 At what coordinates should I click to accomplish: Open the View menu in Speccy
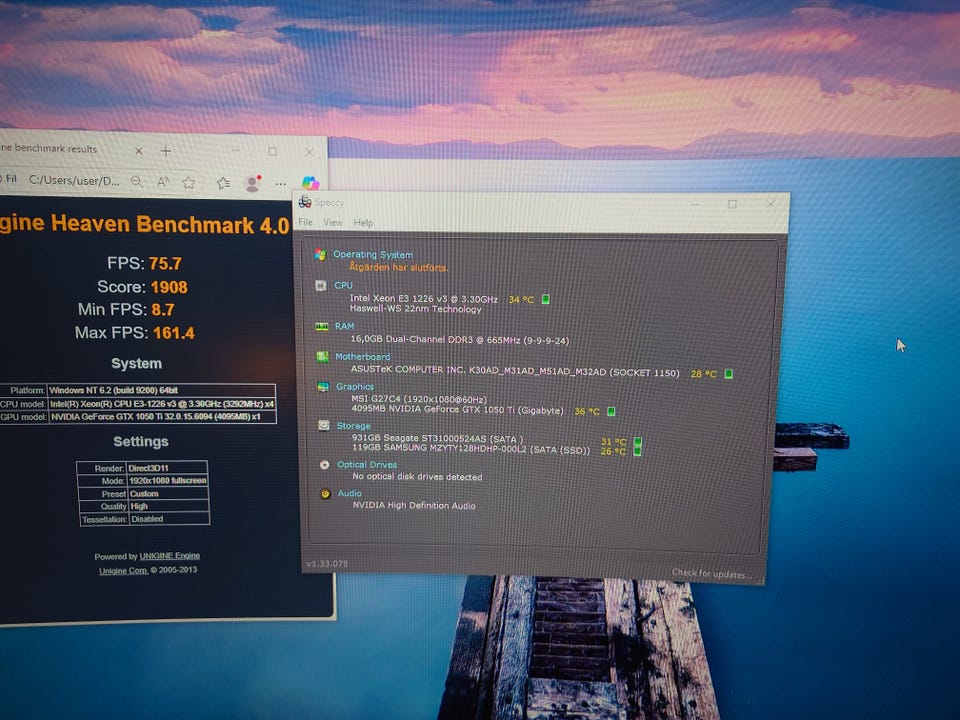[333, 222]
